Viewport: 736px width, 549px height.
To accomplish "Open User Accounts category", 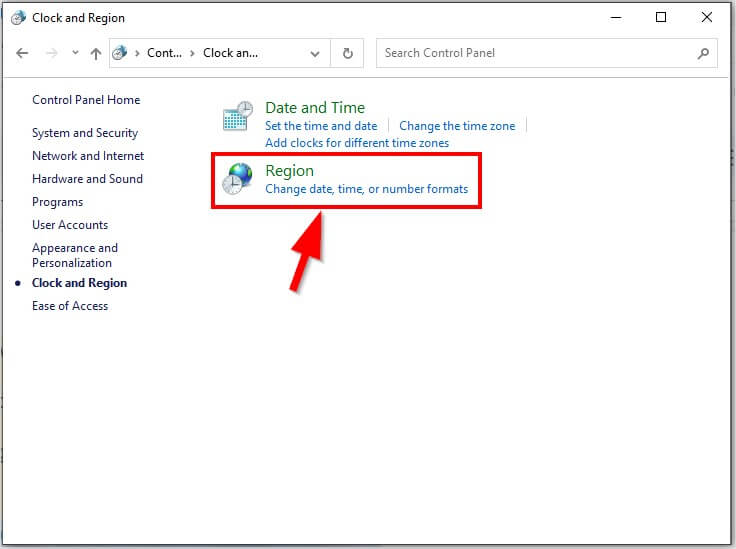I will point(70,225).
